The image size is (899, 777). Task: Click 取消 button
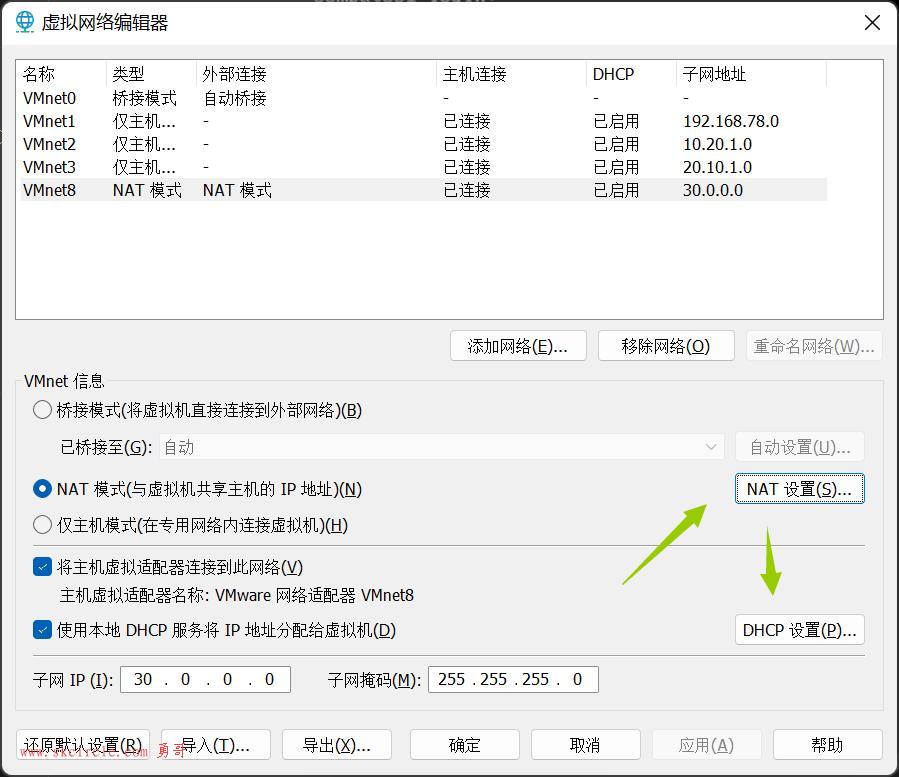pyautogui.click(x=585, y=744)
